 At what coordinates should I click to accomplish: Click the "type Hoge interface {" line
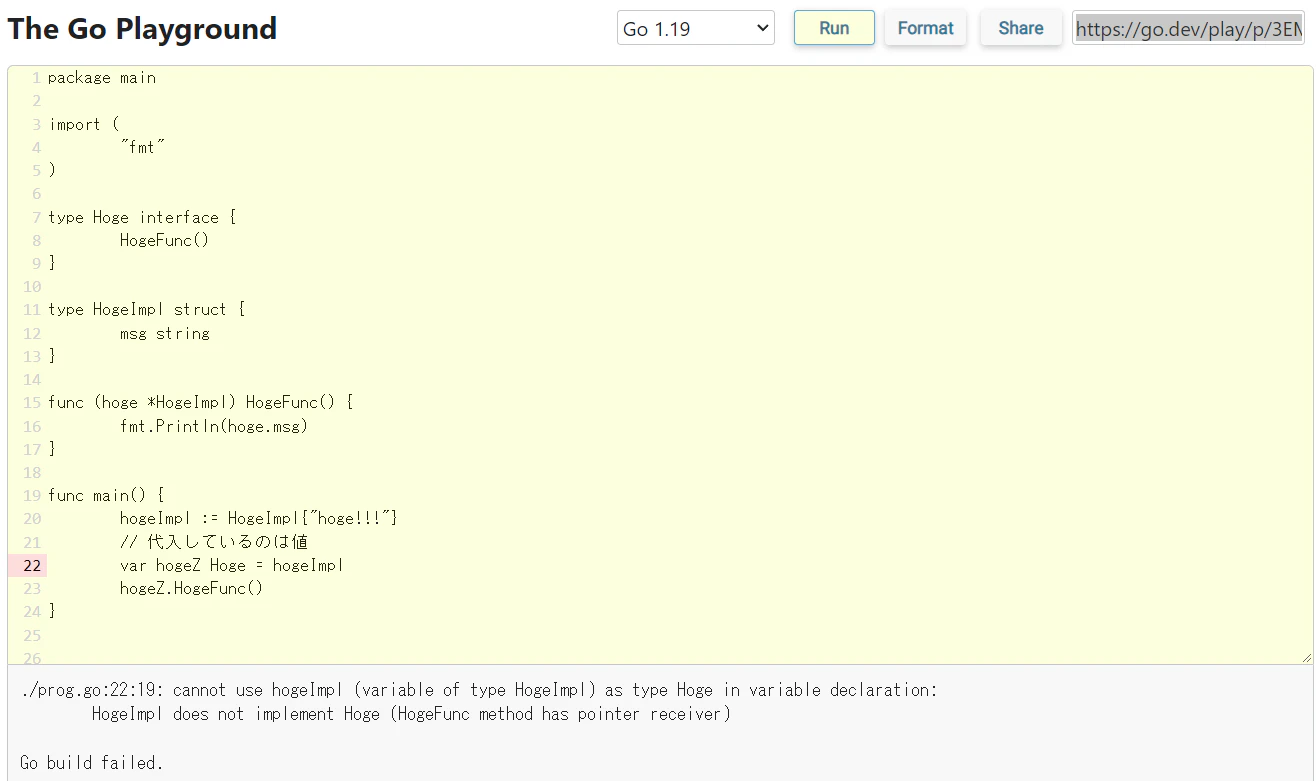(x=142, y=217)
